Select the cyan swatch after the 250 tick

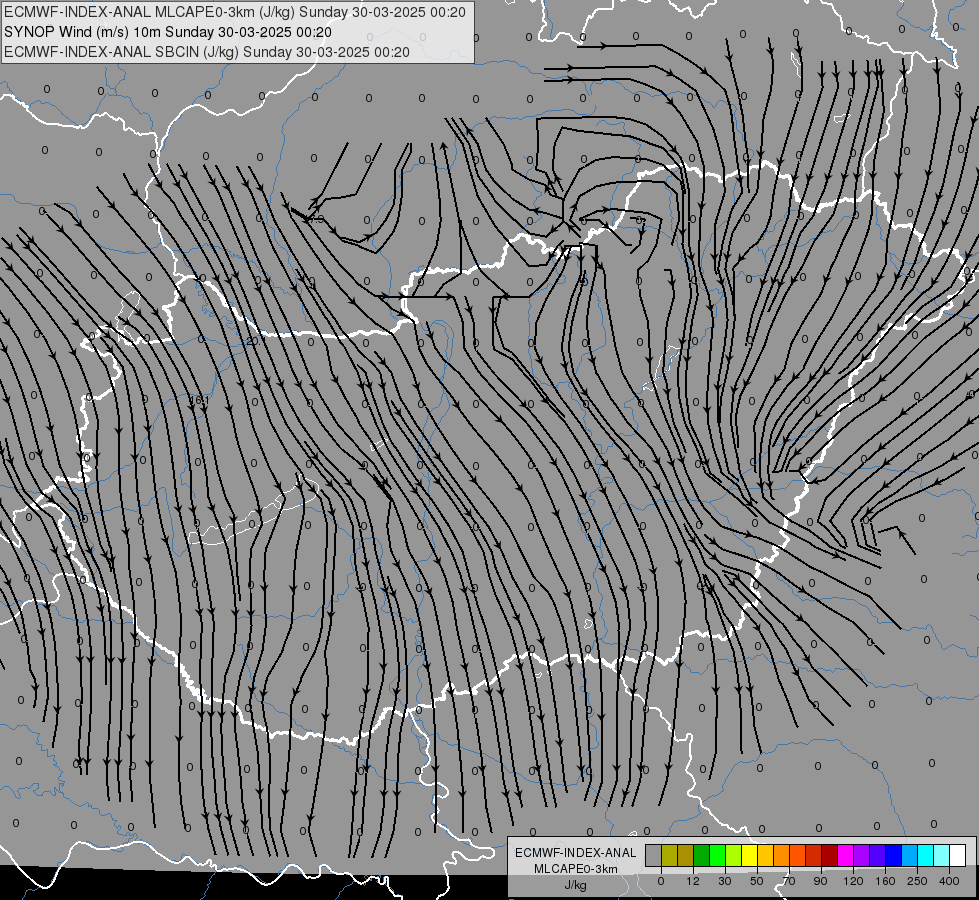coord(925,856)
